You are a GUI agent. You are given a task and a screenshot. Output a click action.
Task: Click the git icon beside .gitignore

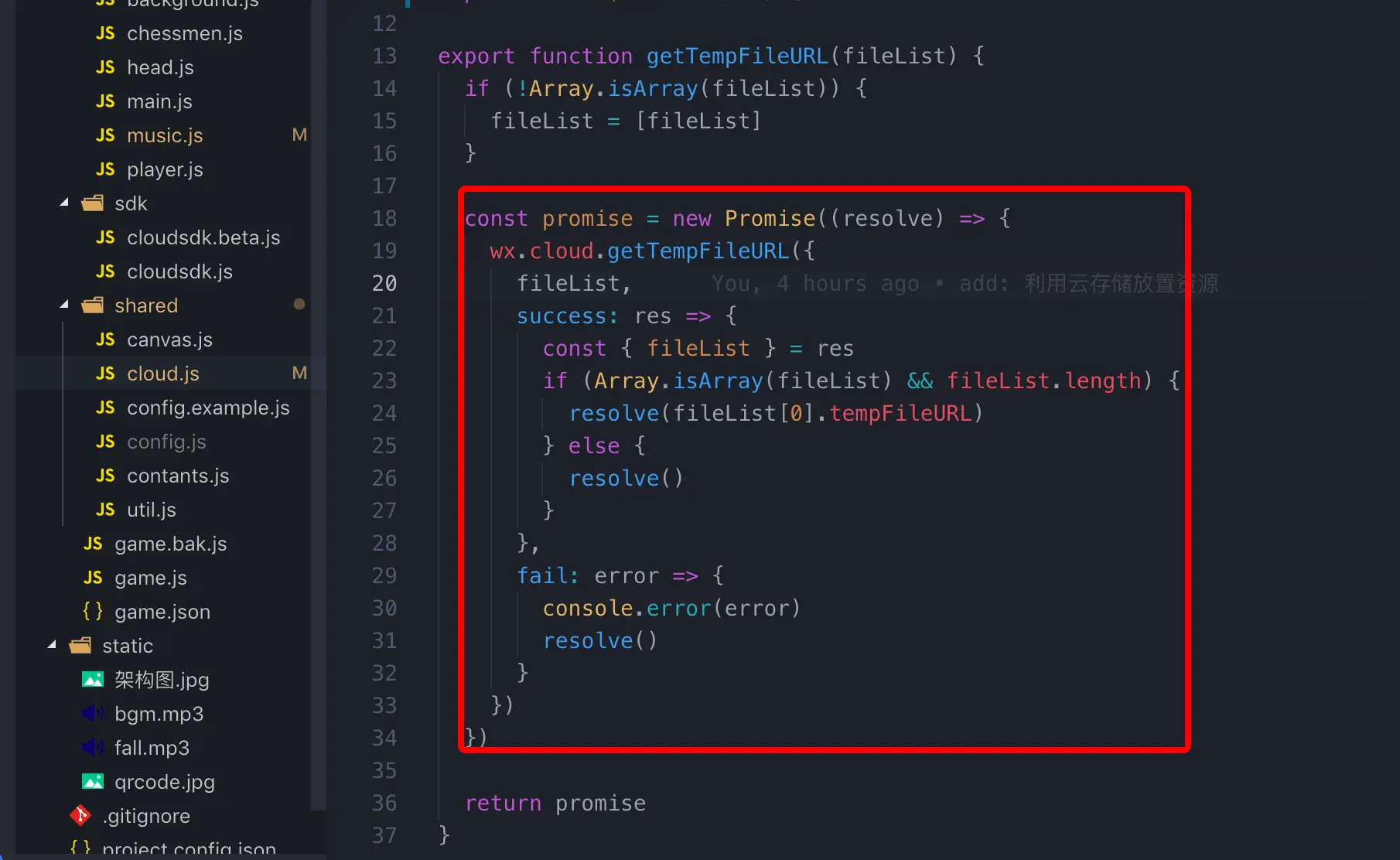(80, 815)
